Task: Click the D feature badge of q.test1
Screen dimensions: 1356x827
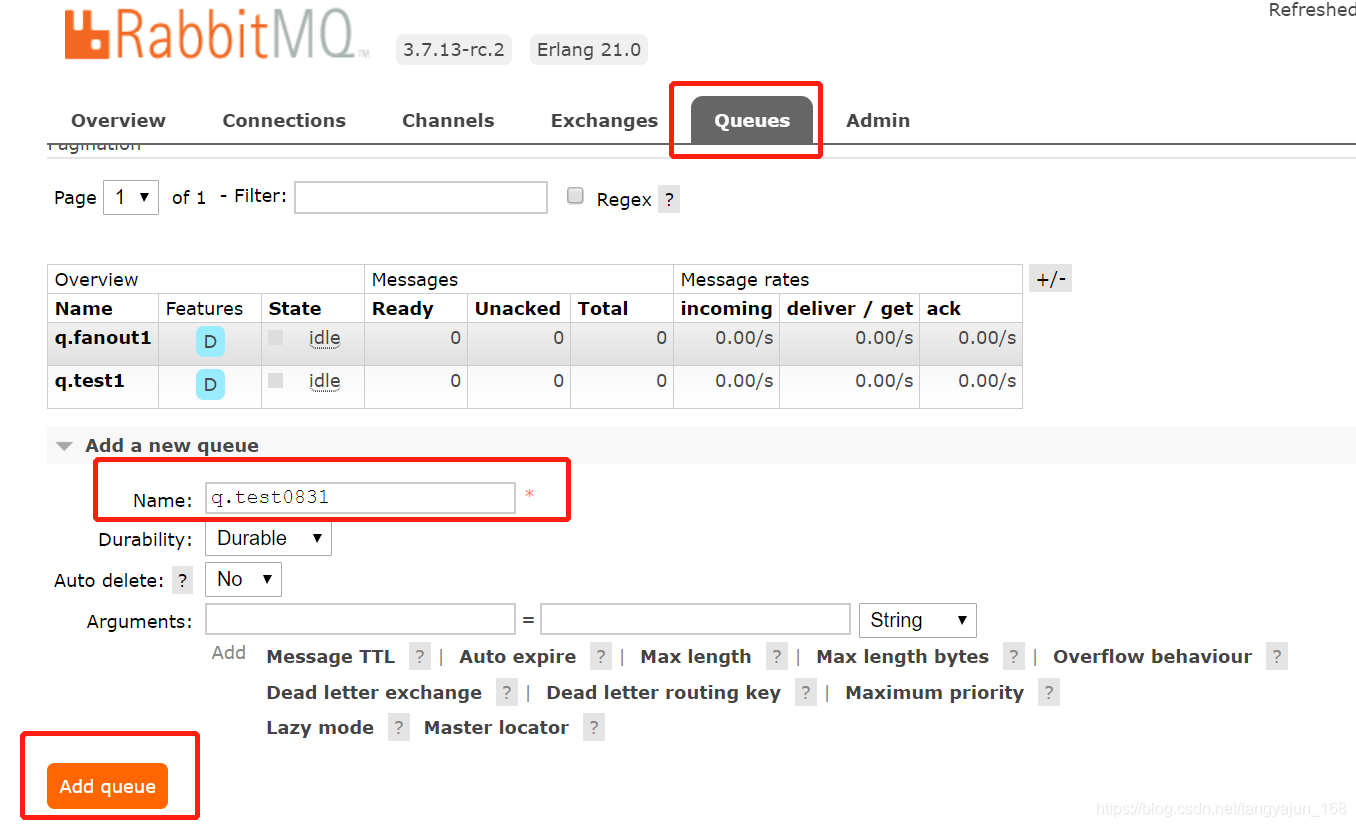Action: (210, 384)
